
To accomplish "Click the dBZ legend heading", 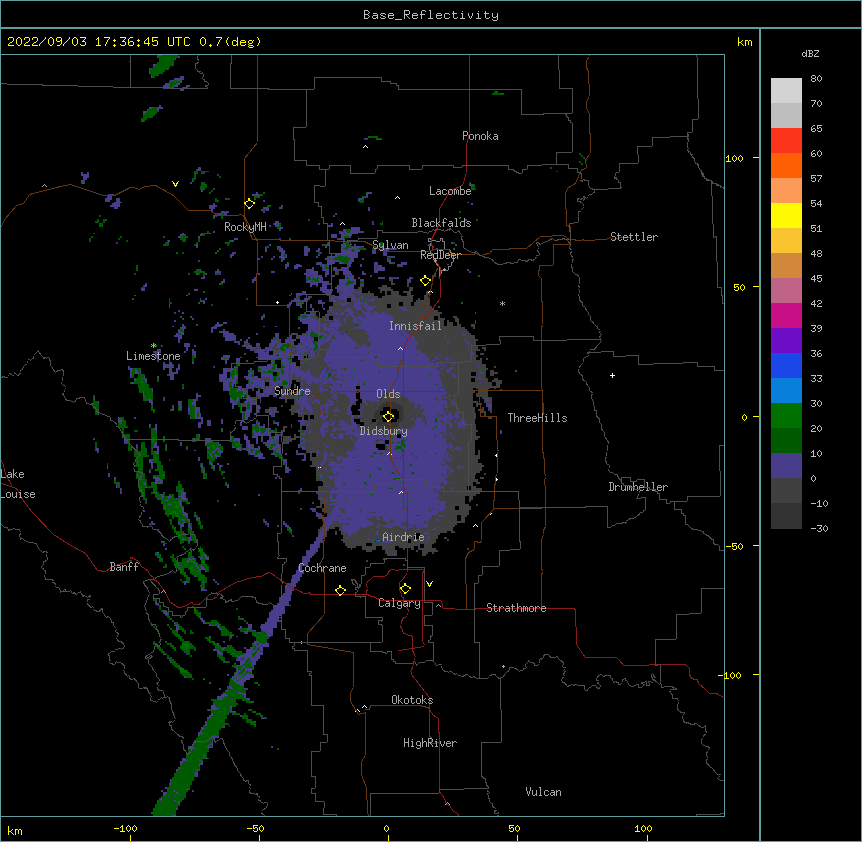I will pos(810,54).
